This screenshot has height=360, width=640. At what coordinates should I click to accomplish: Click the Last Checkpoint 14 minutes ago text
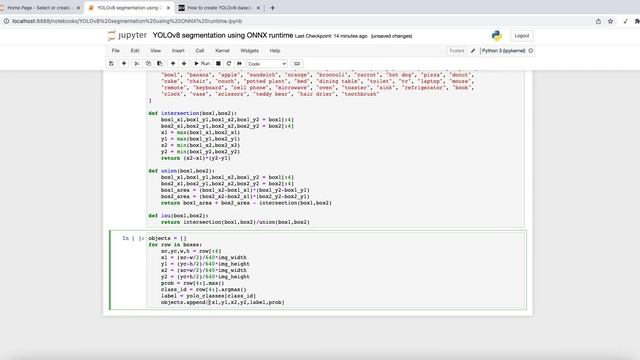pyautogui.click(x=331, y=36)
